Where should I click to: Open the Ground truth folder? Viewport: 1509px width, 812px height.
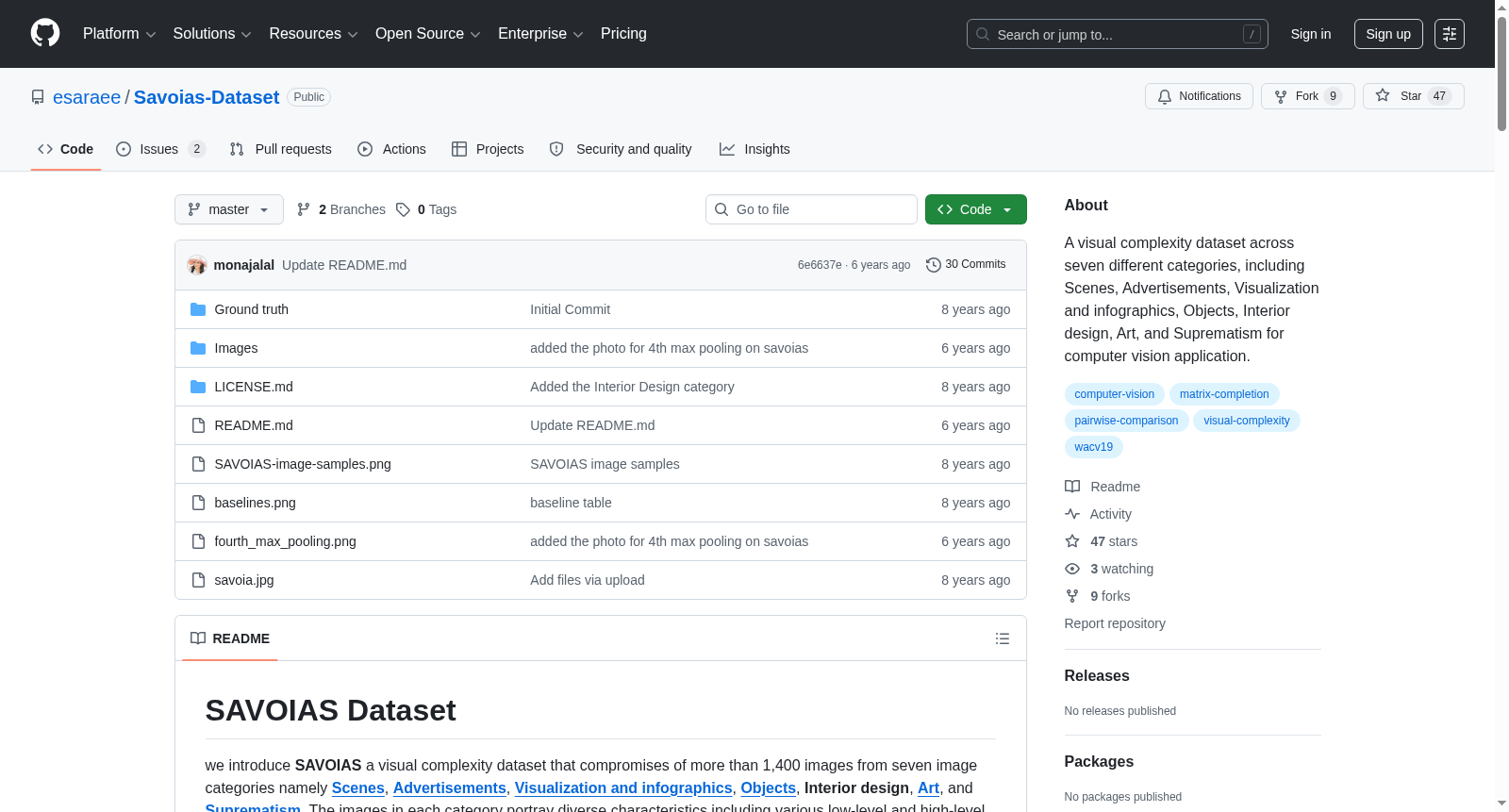tap(251, 309)
